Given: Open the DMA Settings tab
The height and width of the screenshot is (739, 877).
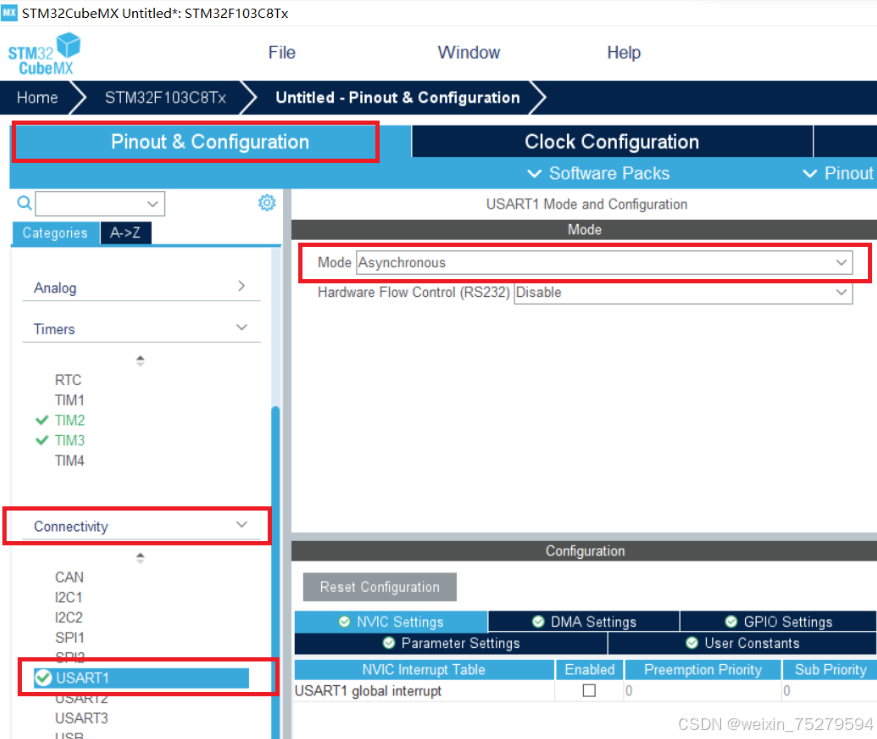Looking at the screenshot, I should pyautogui.click(x=584, y=622).
